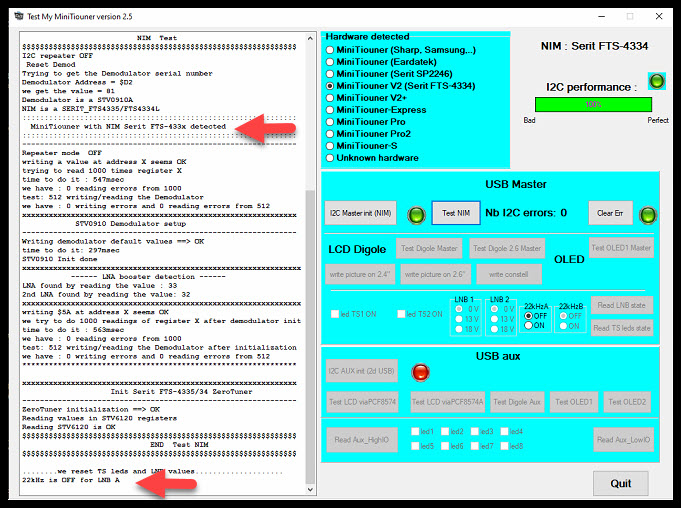681x508 pixels.
Task: Click the Test OLED2 button
Action: [x=627, y=402]
